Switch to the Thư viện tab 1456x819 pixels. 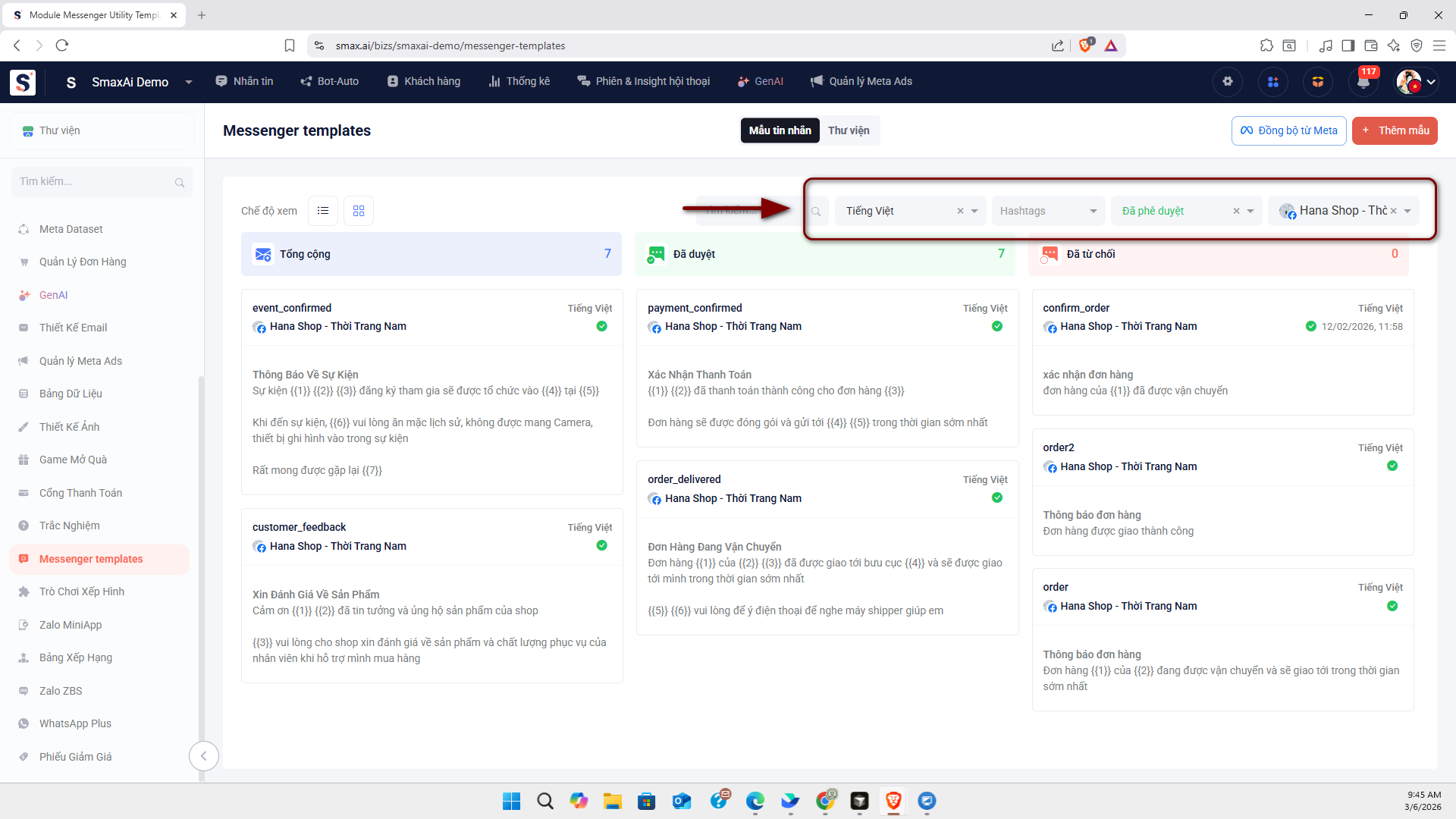pos(849,130)
